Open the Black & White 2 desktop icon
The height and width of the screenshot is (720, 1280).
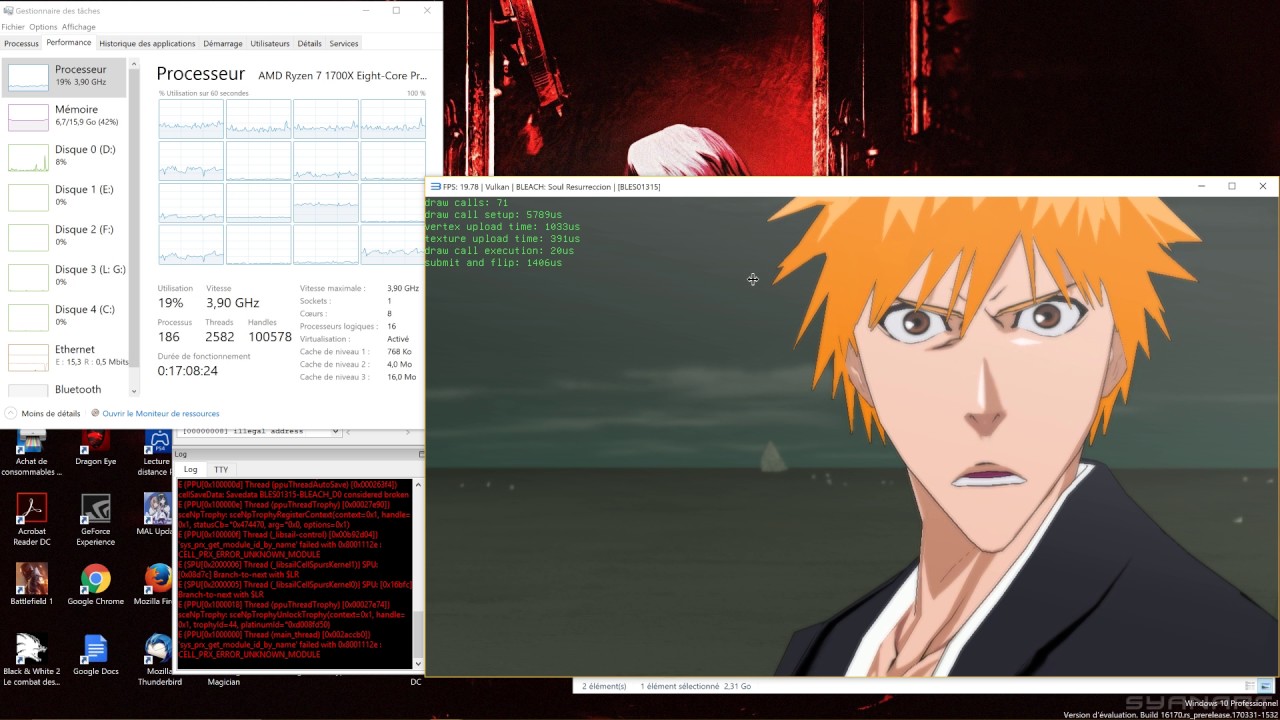click(x=31, y=659)
